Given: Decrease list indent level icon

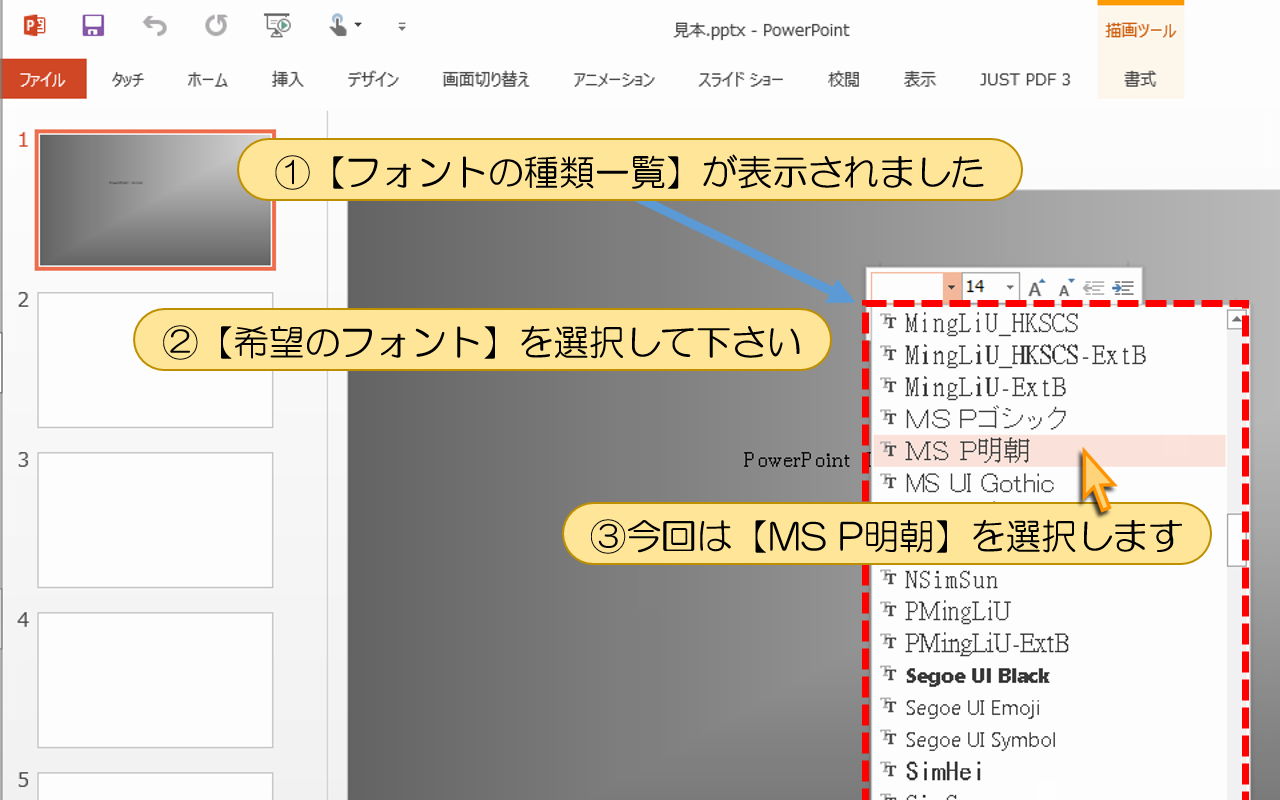Looking at the screenshot, I should 1094,287.
